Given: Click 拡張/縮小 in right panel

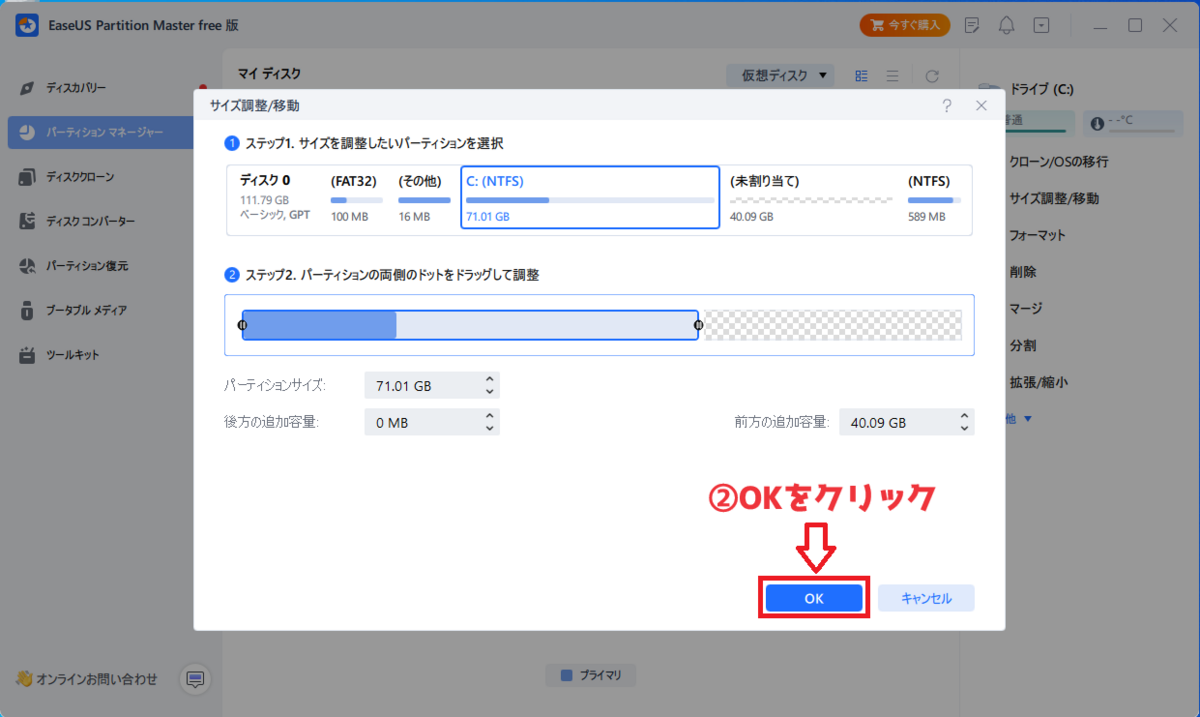Looking at the screenshot, I should tap(1038, 383).
